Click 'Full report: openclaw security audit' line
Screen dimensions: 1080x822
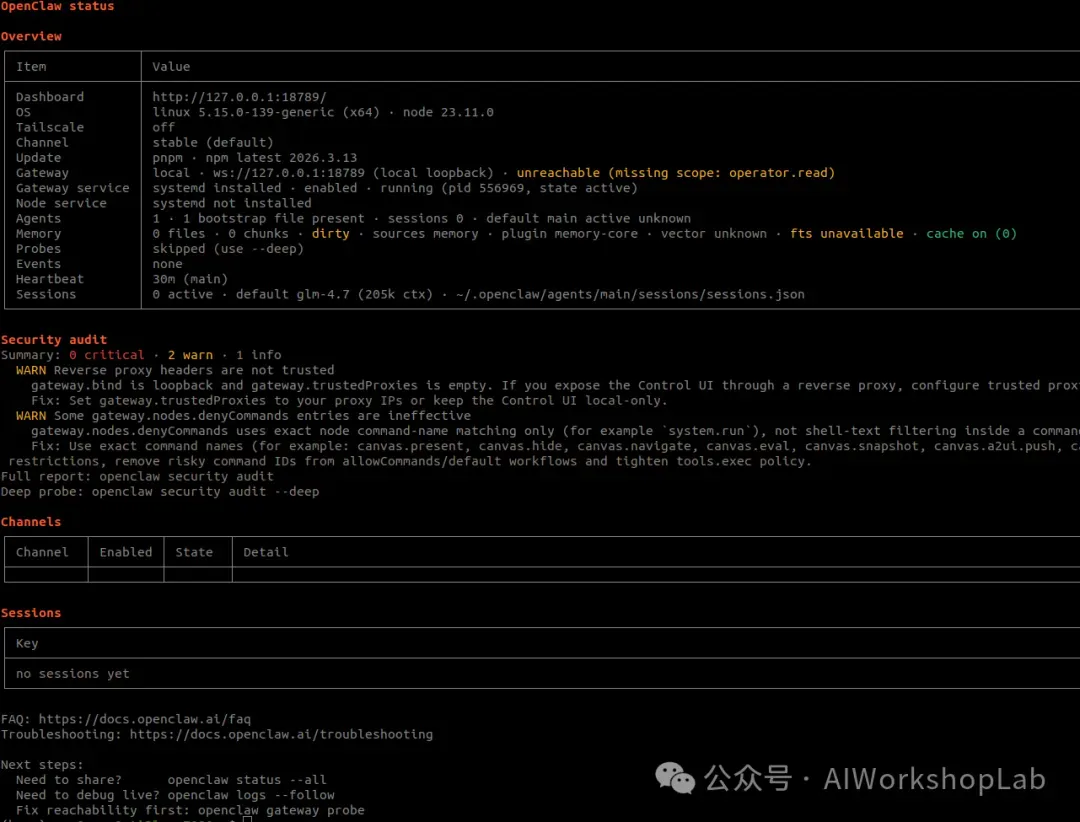click(x=137, y=476)
